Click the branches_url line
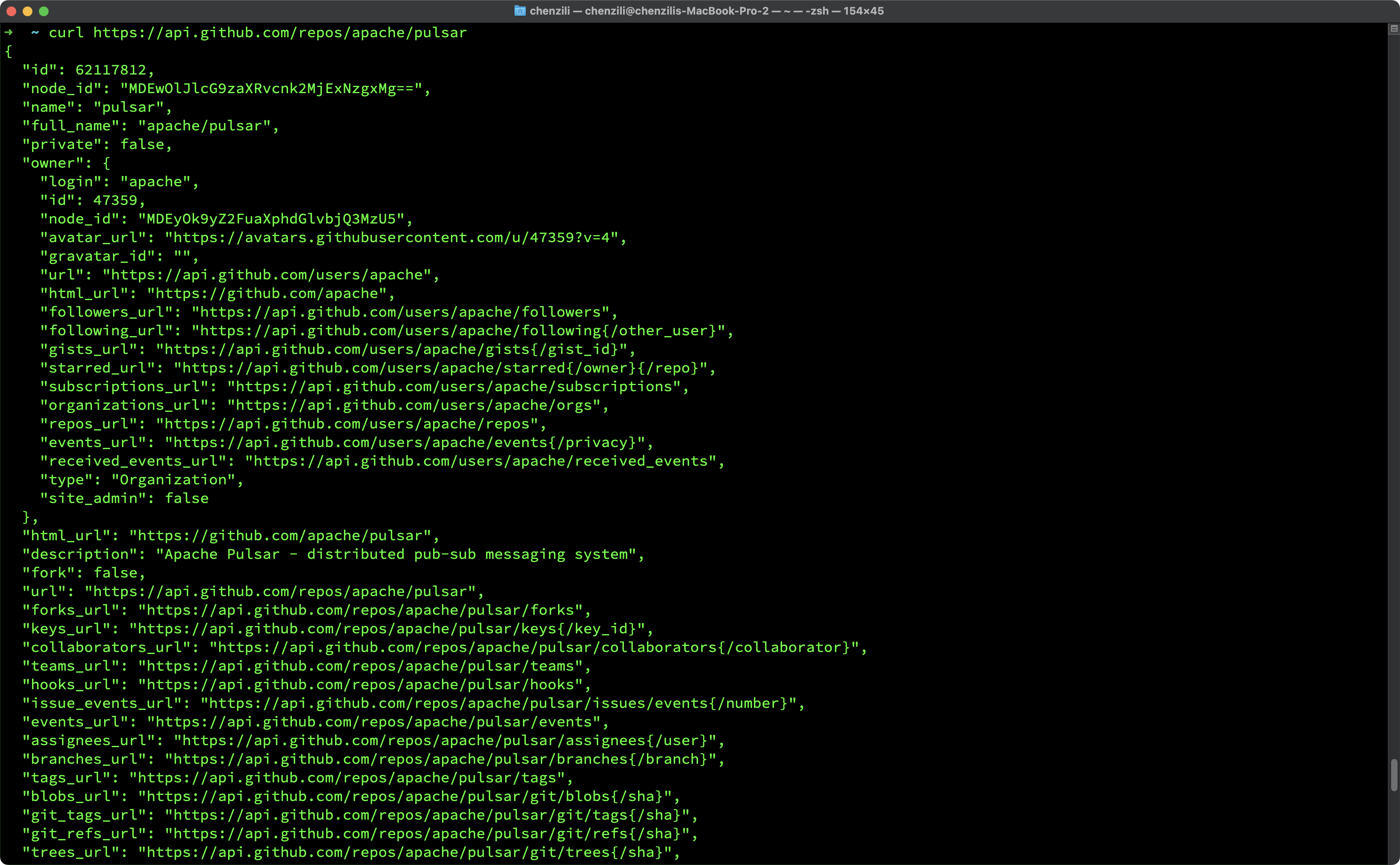The width and height of the screenshot is (1400, 865). click(x=373, y=759)
